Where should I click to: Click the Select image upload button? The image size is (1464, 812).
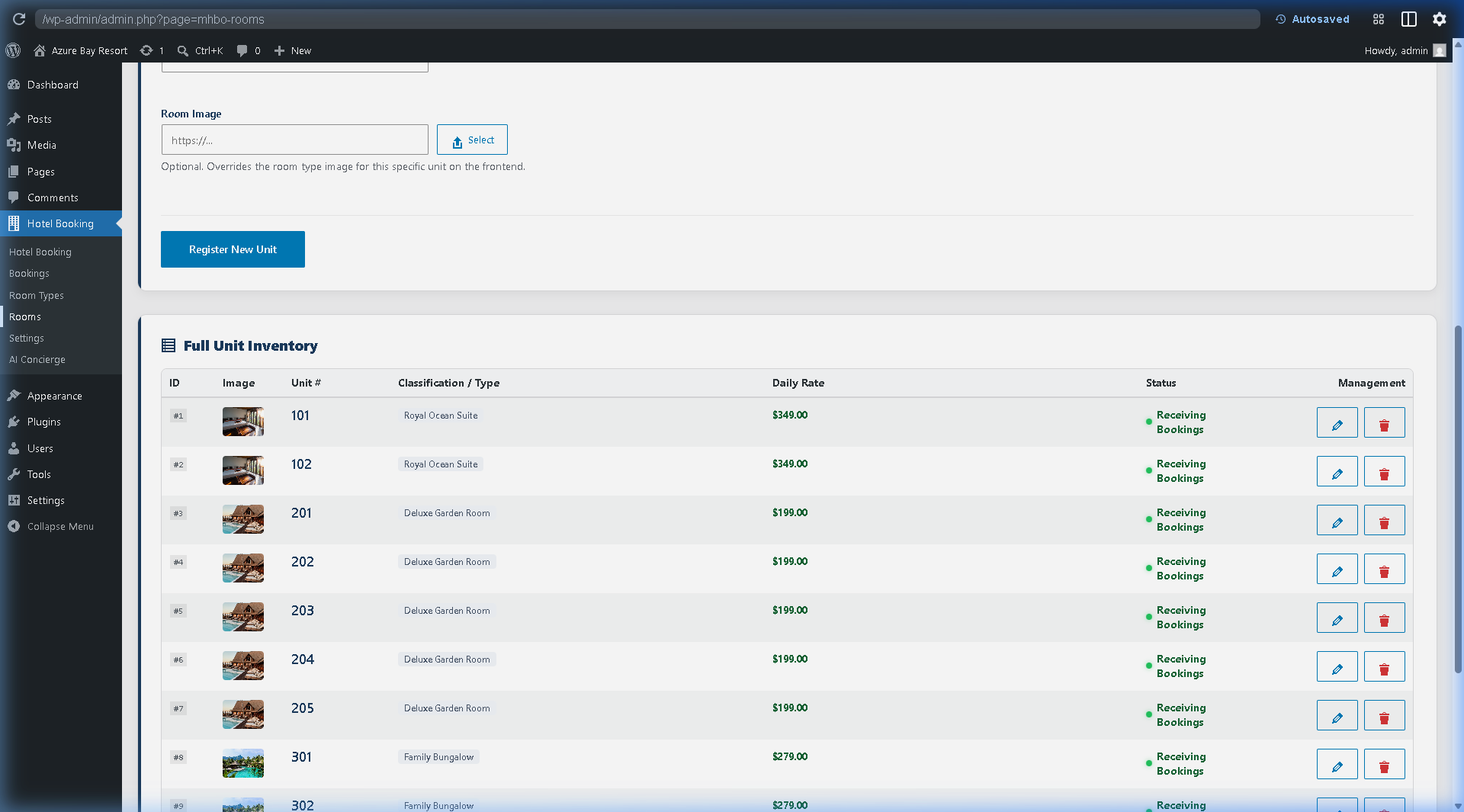[472, 140]
